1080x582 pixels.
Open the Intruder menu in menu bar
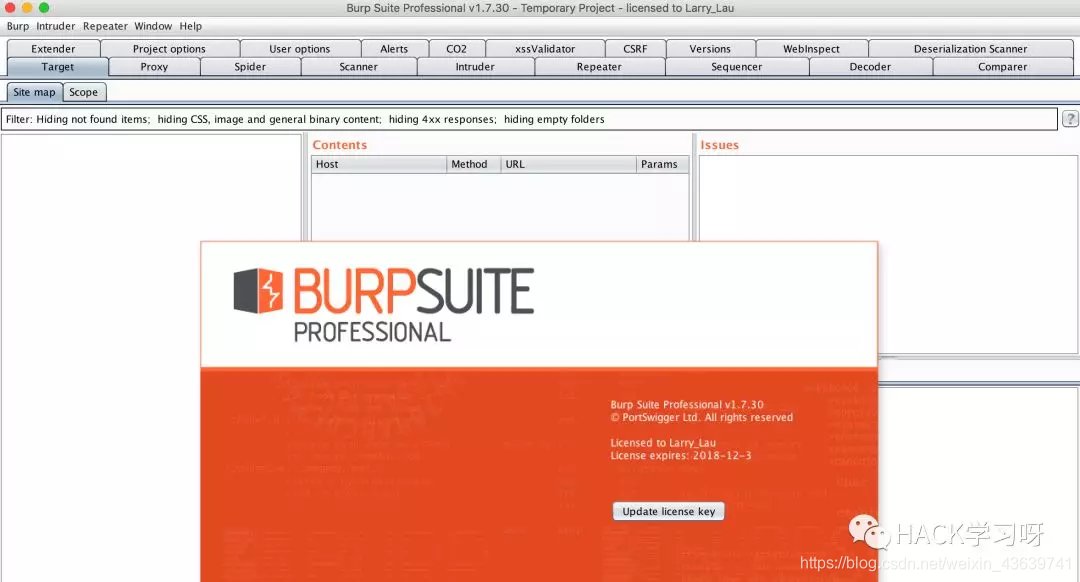(x=56, y=26)
